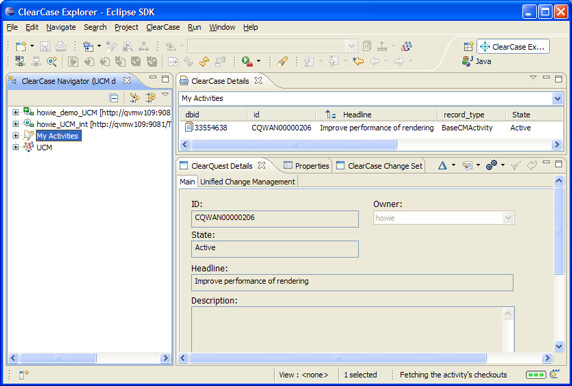Open the Run button dropdown arrow
572x386 pixels.
259,61
